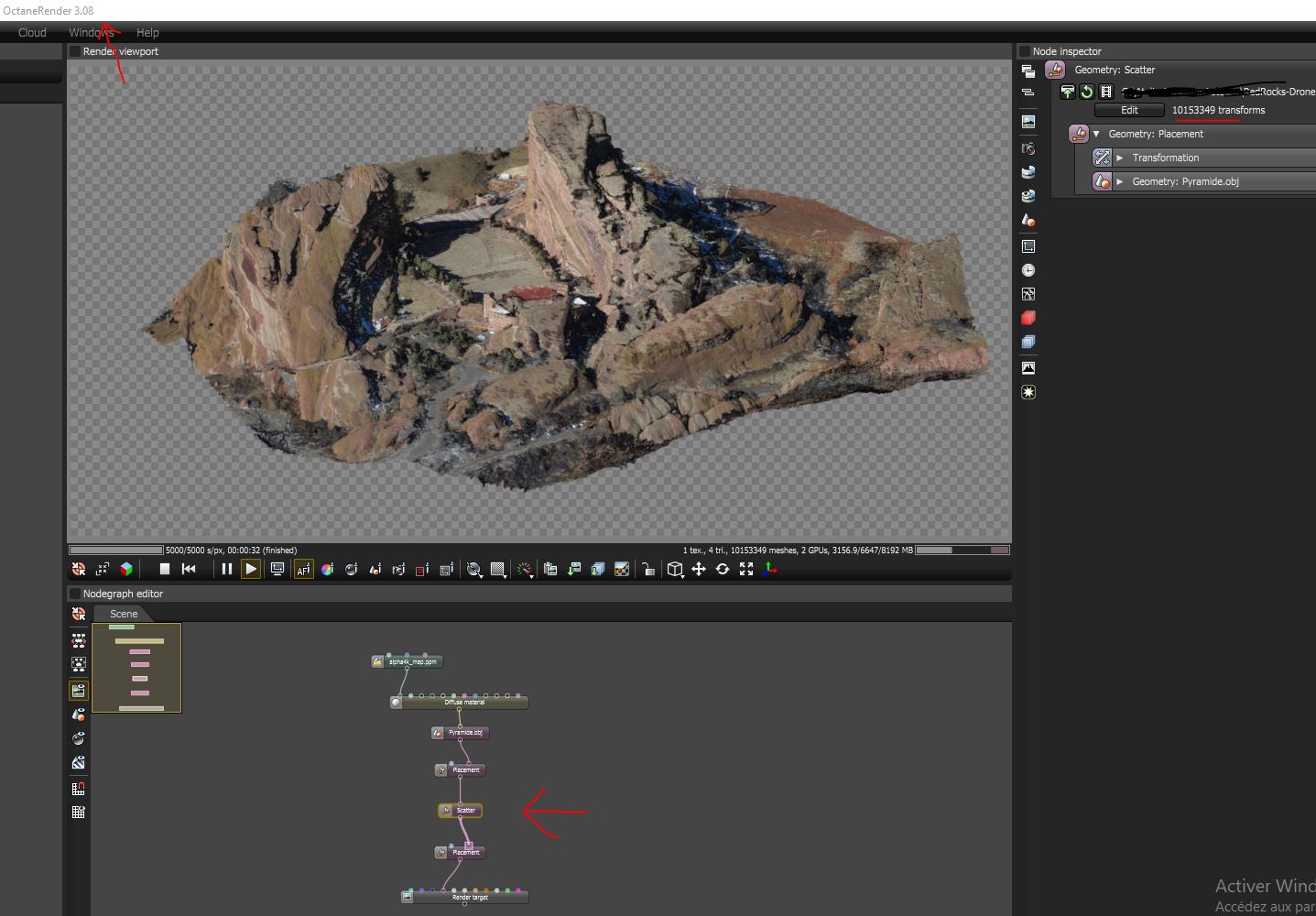Click the restart render icon

[x=190, y=569]
